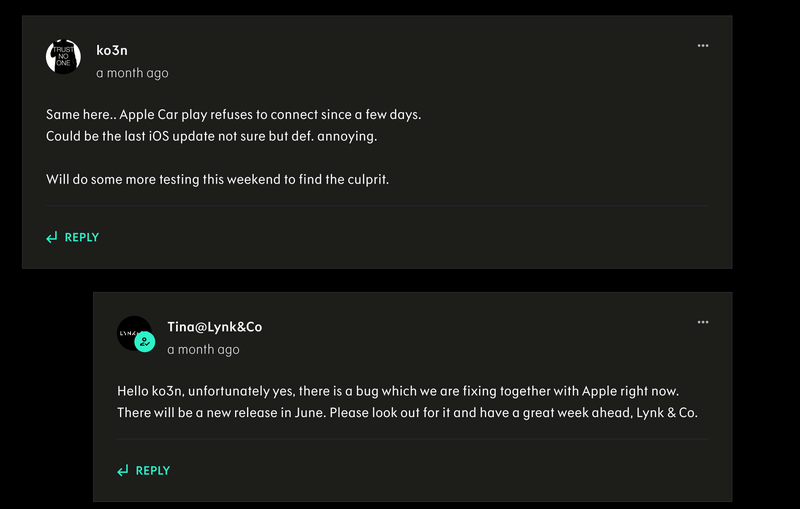The image size is (800, 509).
Task: Open the Tina@Lynk&Co username profile link
Action: tap(215, 327)
